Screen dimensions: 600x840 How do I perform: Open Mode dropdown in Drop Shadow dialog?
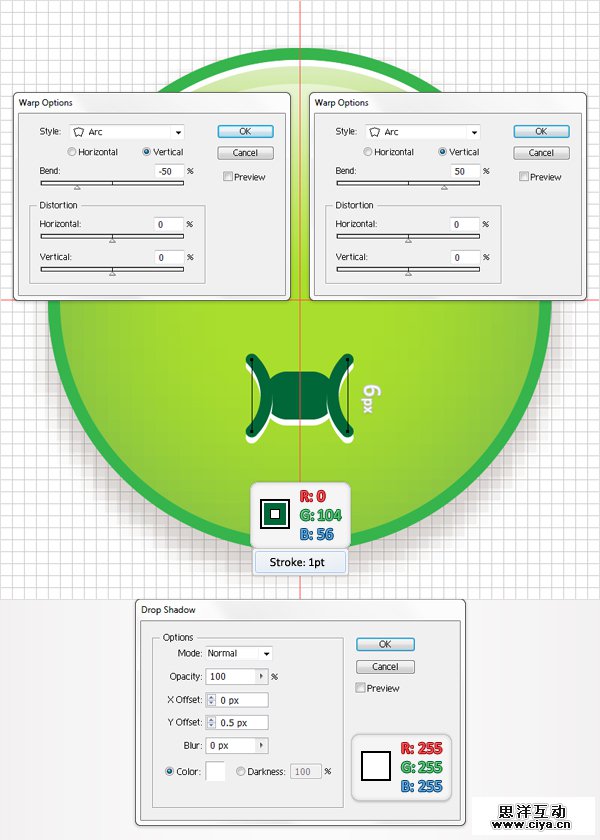point(266,653)
